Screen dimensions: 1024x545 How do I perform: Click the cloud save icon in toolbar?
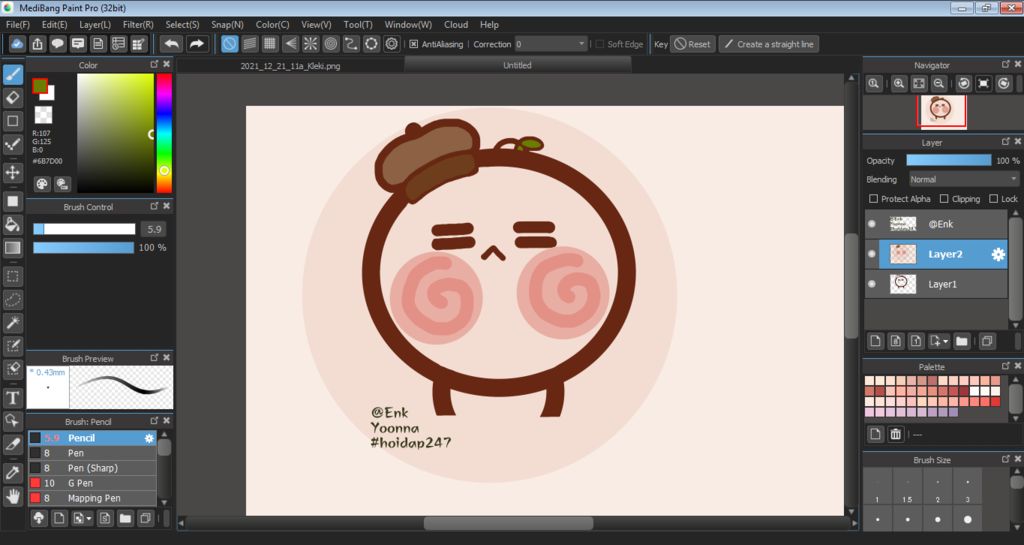pyautogui.click(x=17, y=44)
